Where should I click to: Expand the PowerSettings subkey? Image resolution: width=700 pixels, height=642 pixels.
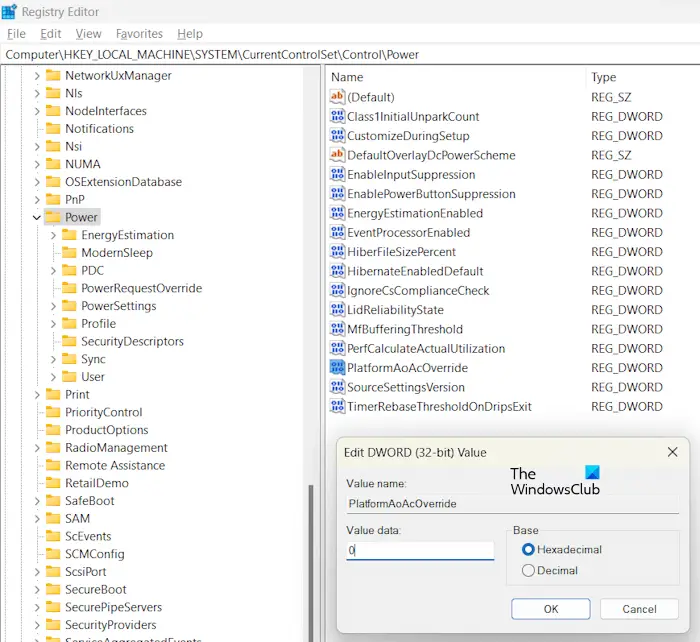[53, 306]
